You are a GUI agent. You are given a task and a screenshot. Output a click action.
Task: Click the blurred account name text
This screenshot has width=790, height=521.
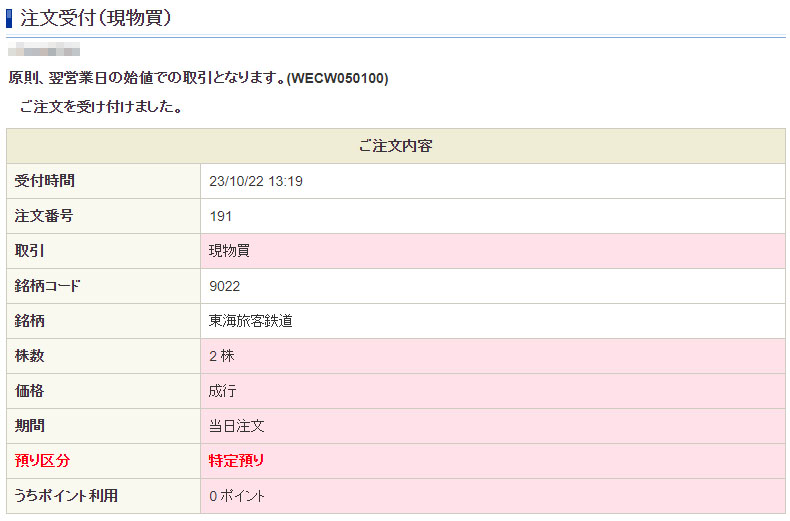(x=44, y=49)
